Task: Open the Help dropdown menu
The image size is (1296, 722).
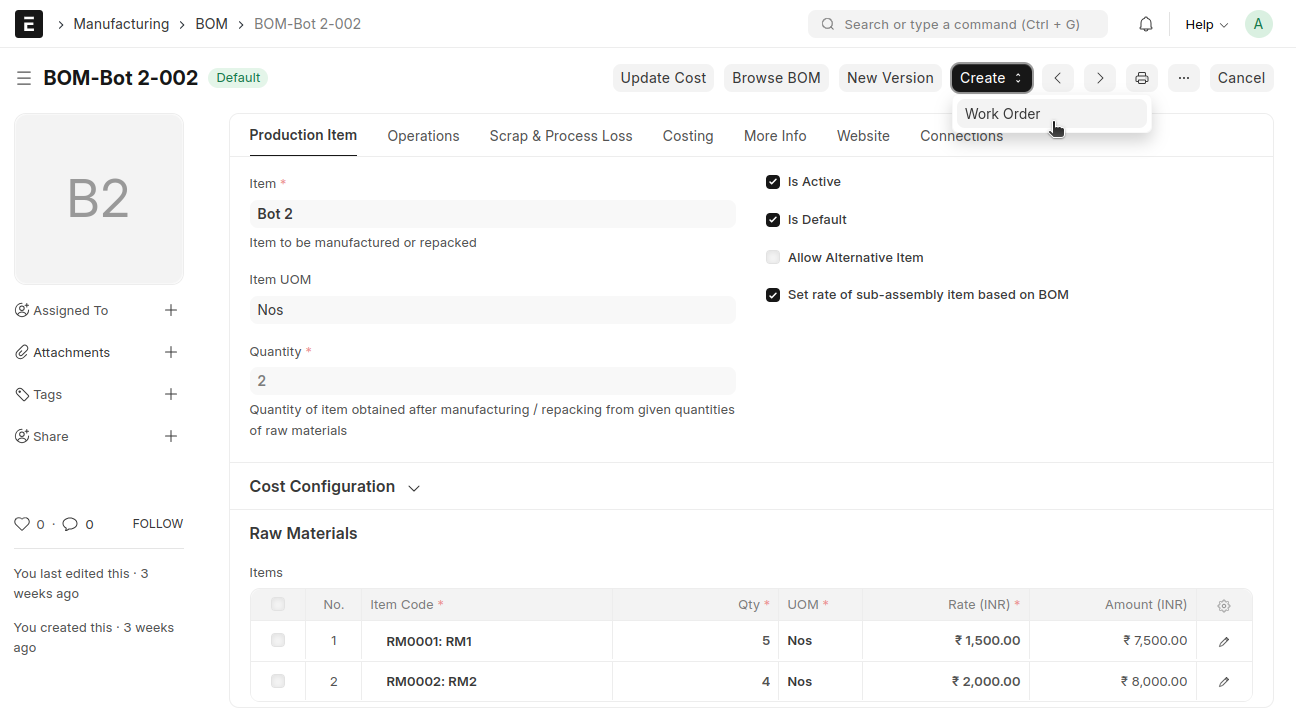Action: 1206,24
